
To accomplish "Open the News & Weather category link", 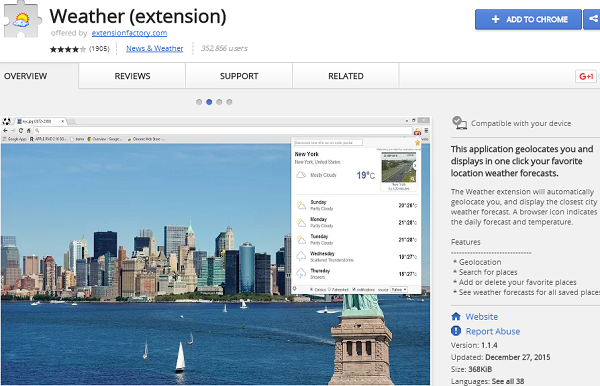I will tap(155, 48).
